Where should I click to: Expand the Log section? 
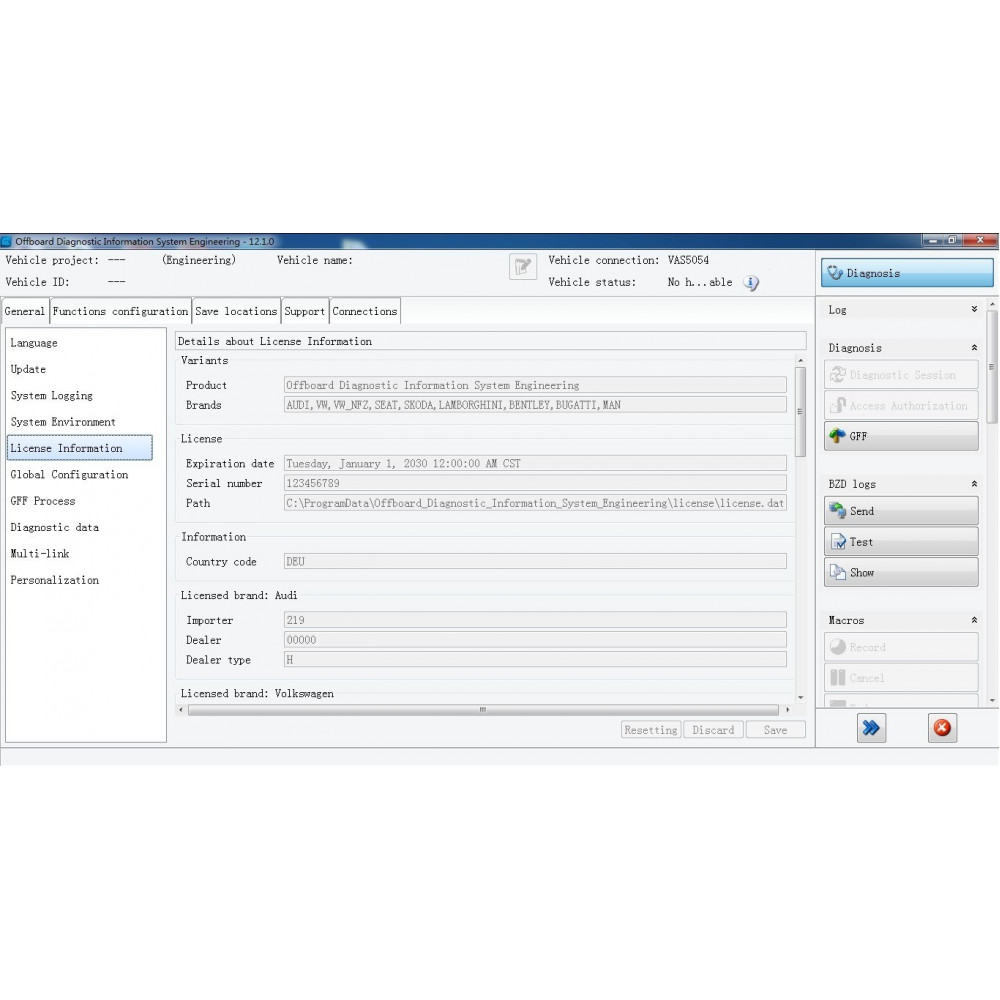pyautogui.click(x=974, y=310)
